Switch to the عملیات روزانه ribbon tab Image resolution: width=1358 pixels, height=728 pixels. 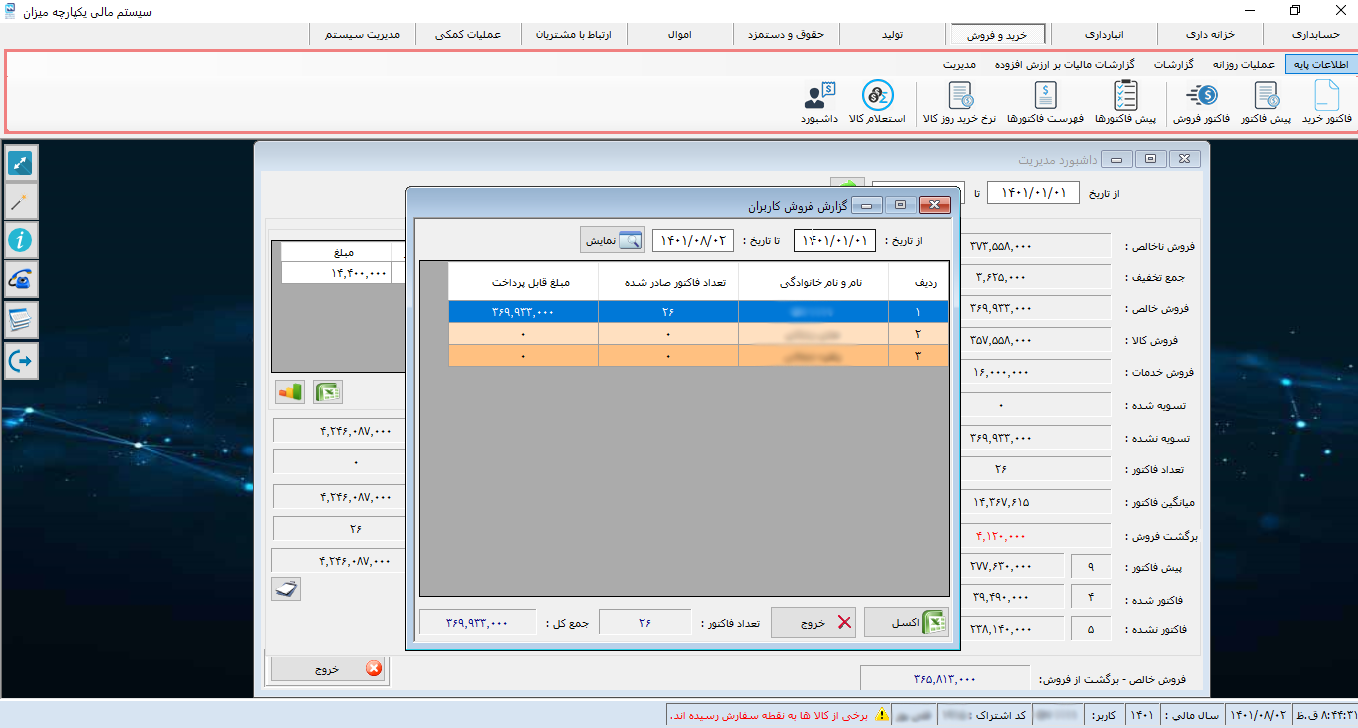1243,64
